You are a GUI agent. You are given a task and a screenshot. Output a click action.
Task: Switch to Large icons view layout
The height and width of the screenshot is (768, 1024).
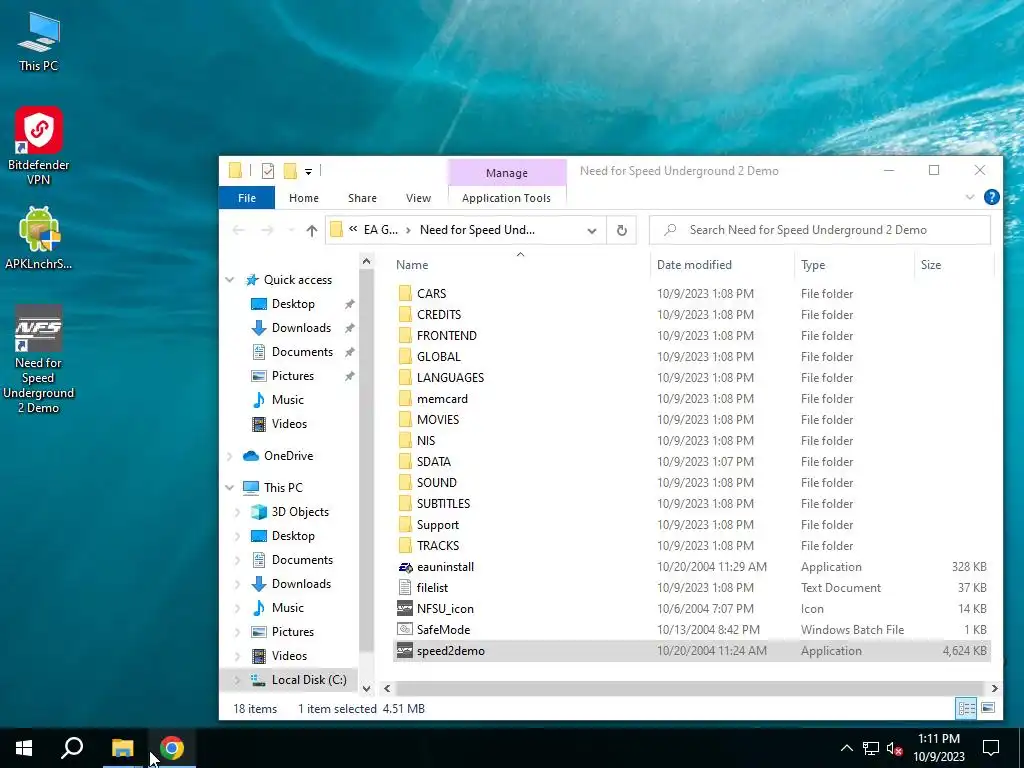click(988, 708)
